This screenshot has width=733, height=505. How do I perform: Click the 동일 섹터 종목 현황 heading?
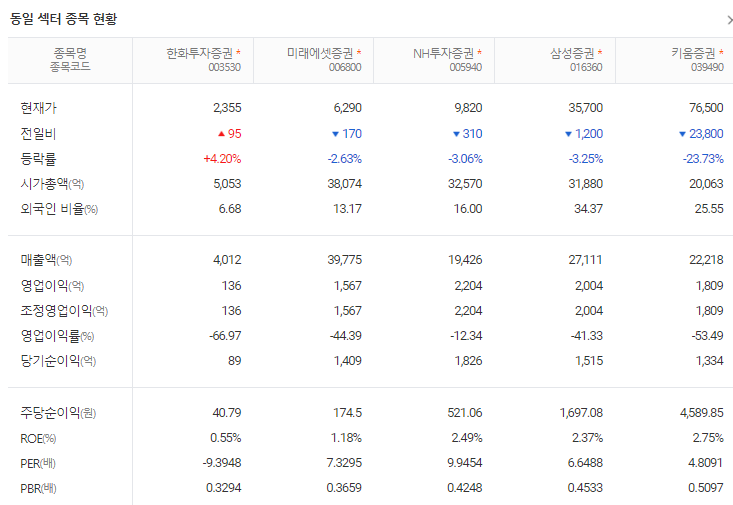(x=63, y=19)
